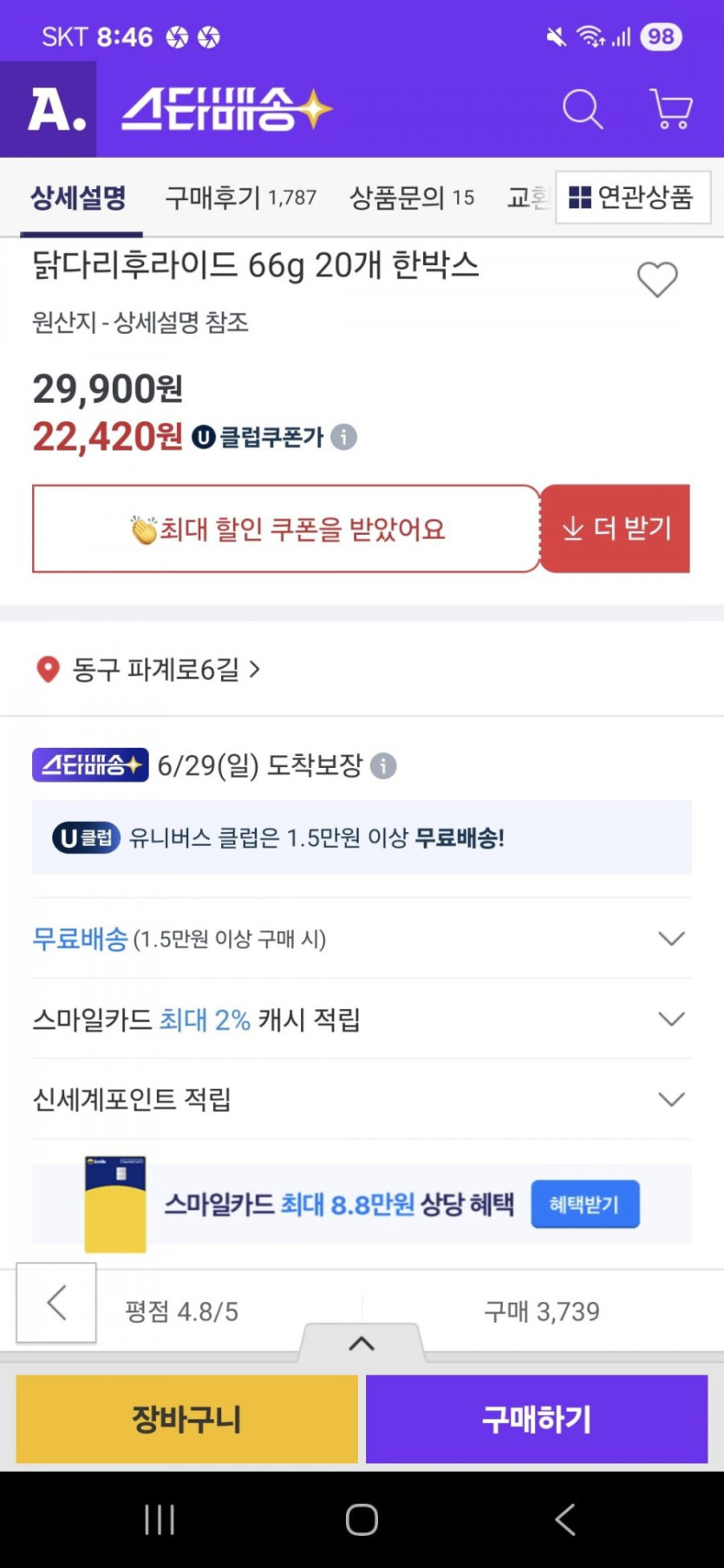Tap info icon beside 도착보장
Screen dimensions: 724x1568
point(383,766)
